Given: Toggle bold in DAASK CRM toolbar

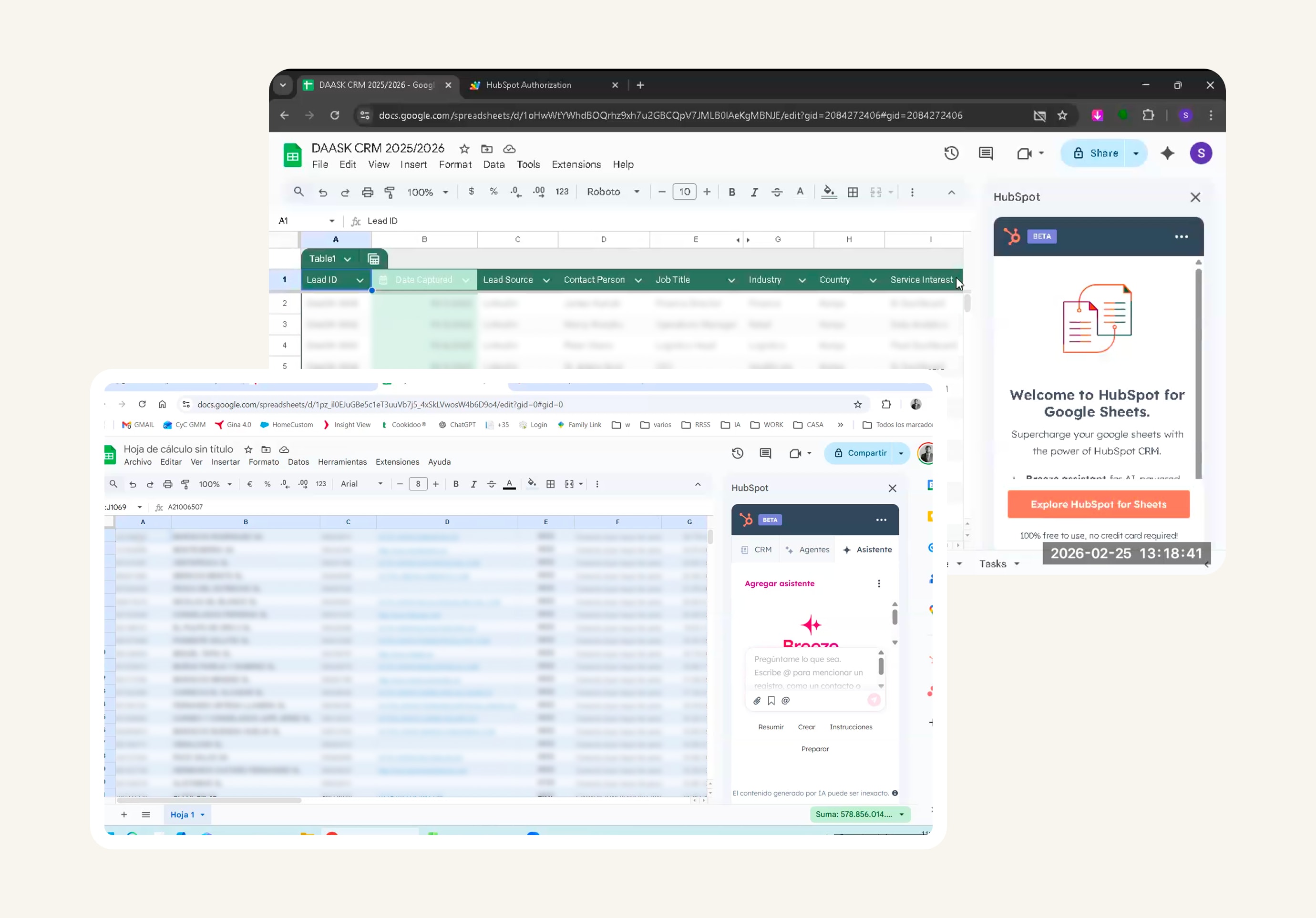Looking at the screenshot, I should pyautogui.click(x=732, y=192).
